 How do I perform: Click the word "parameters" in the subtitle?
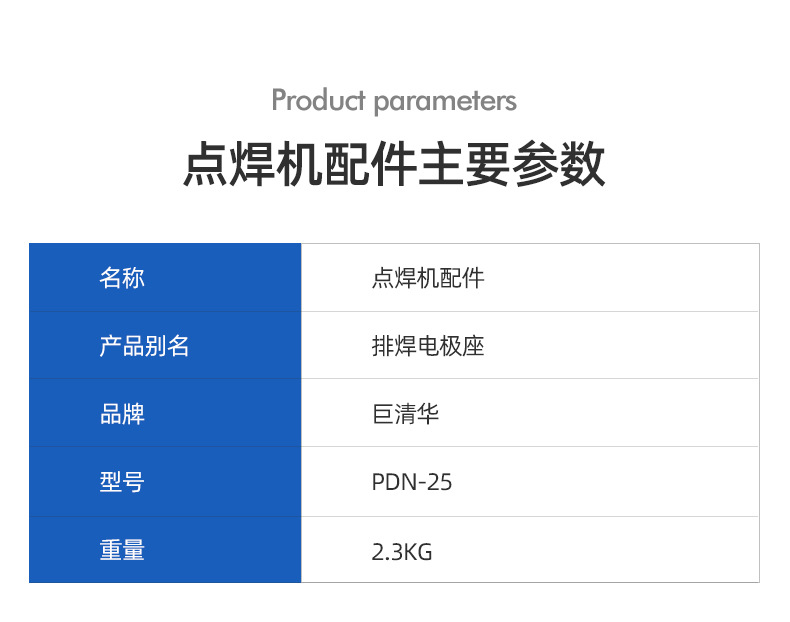(x=445, y=101)
